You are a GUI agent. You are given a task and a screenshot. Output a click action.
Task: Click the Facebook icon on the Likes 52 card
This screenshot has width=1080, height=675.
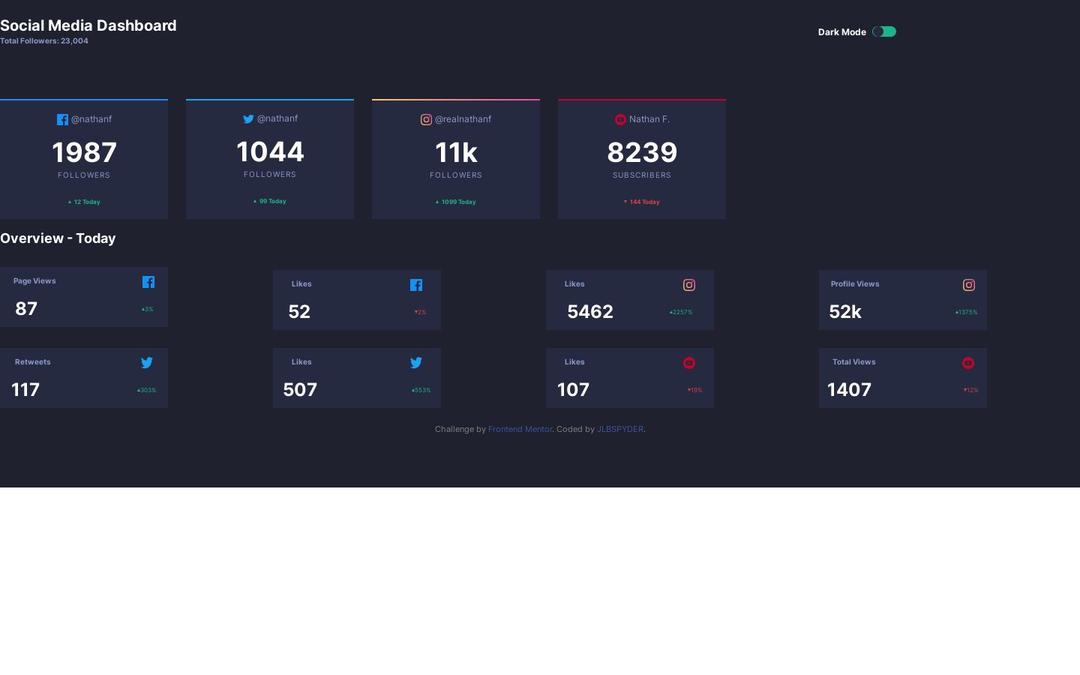click(x=416, y=284)
